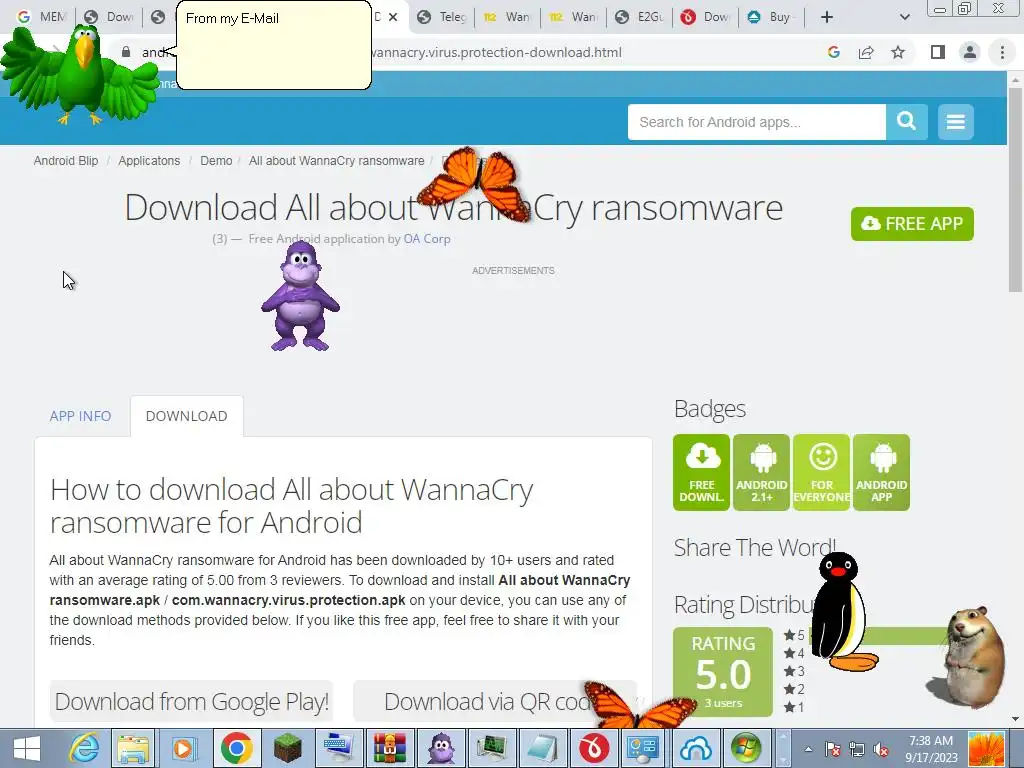Click Download via QR code button
Image resolution: width=1024 pixels, height=768 pixels.
tap(494, 701)
